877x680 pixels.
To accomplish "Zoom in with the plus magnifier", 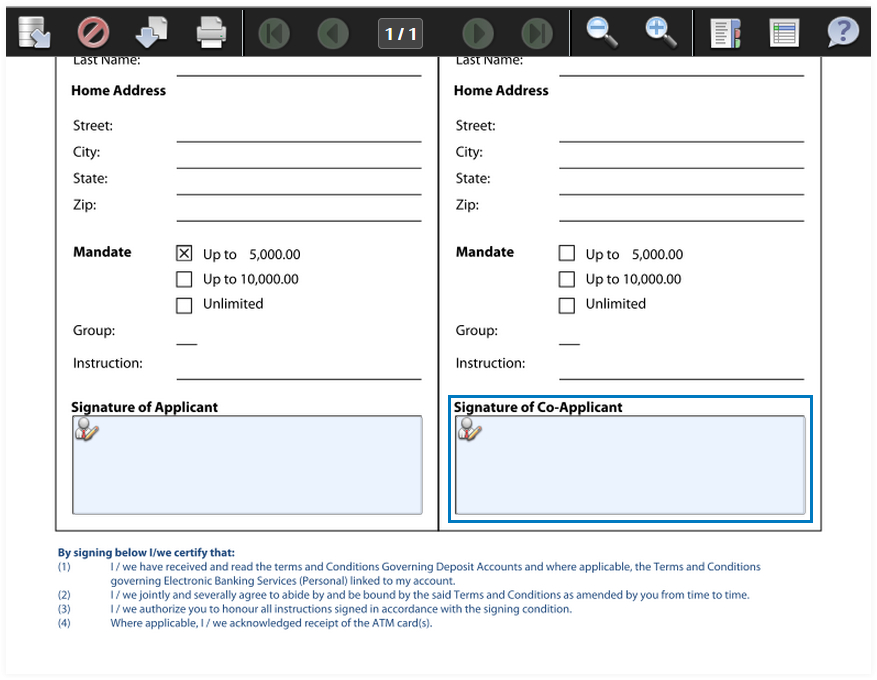I will (x=660, y=33).
